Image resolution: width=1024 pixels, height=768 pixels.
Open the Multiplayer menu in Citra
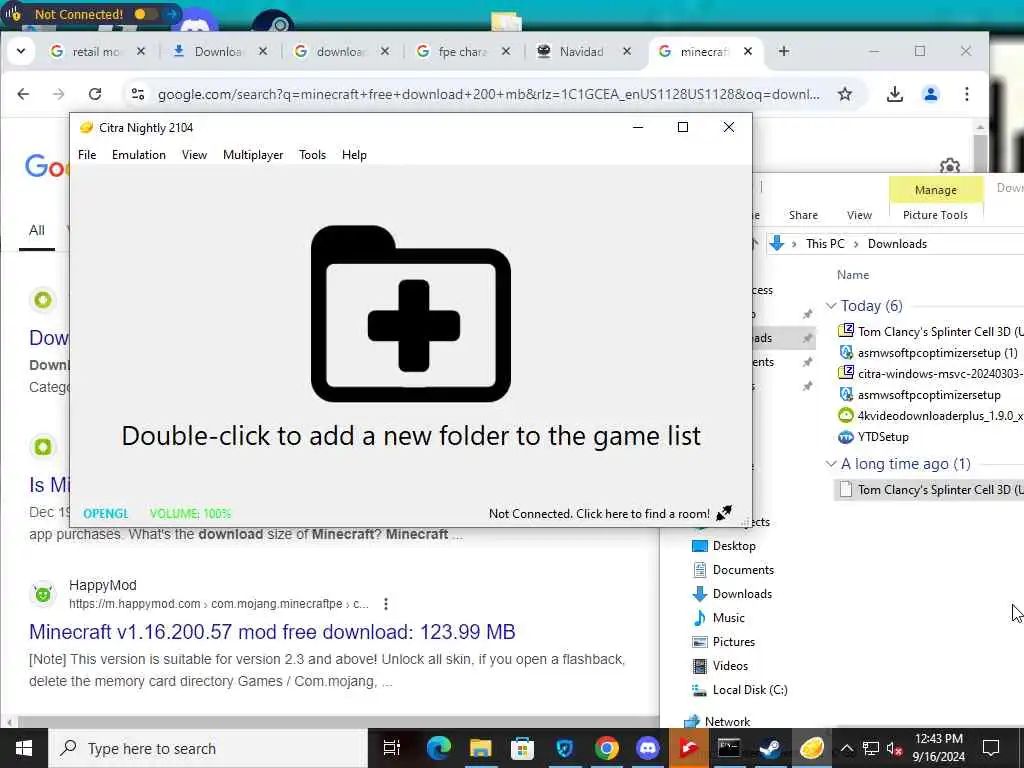(253, 155)
